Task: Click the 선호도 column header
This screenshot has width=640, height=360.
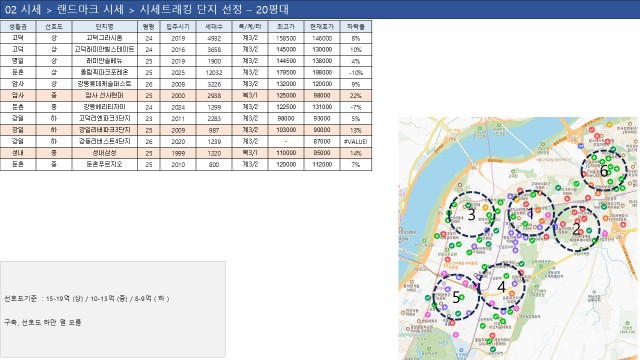Action: [54, 27]
